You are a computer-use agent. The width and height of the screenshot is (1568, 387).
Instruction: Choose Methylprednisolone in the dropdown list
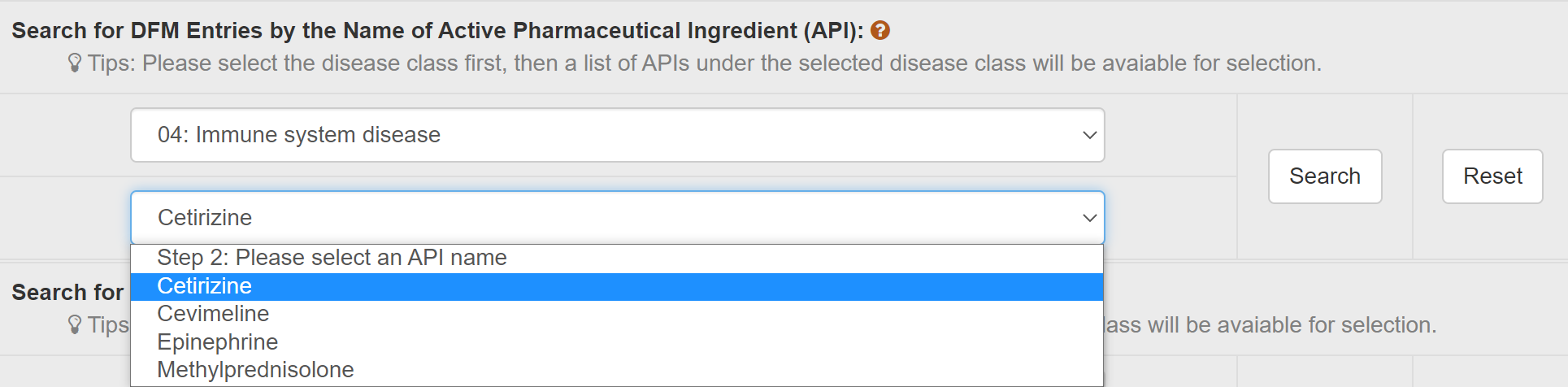(x=255, y=370)
